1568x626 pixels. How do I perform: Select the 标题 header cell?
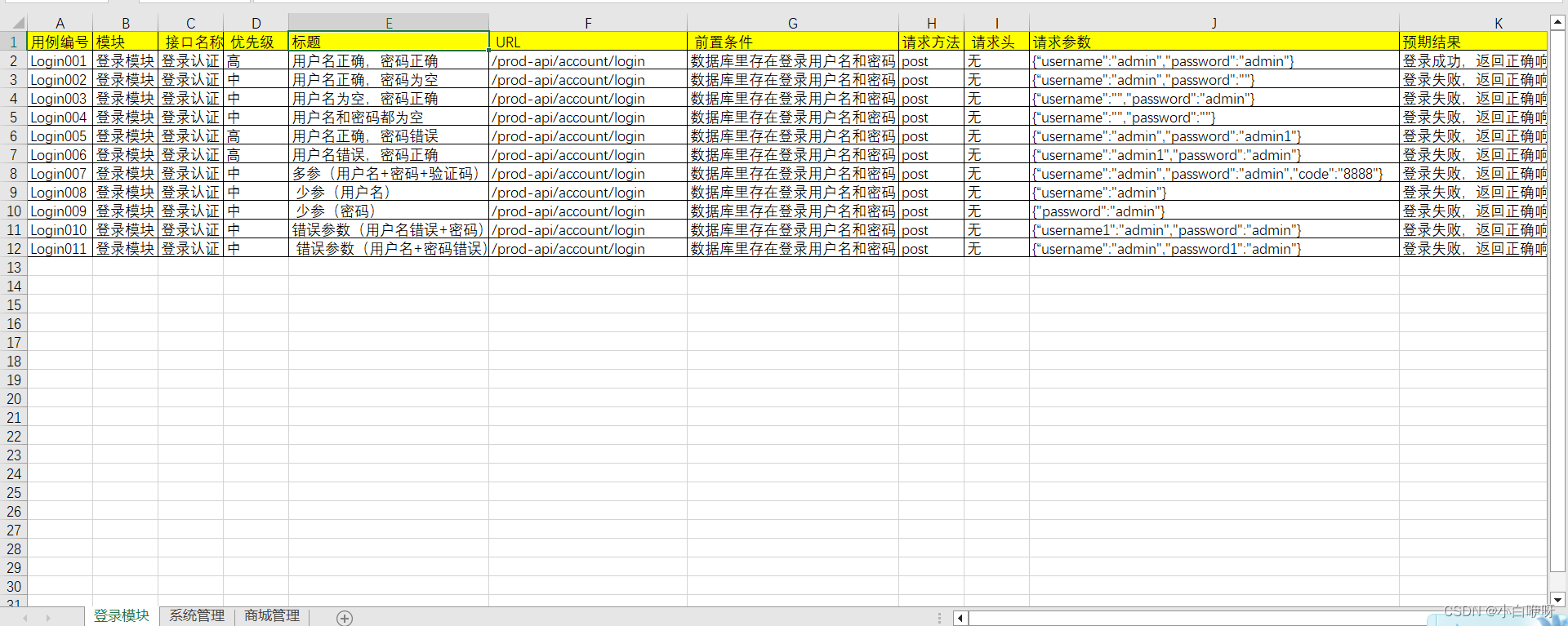[389, 42]
